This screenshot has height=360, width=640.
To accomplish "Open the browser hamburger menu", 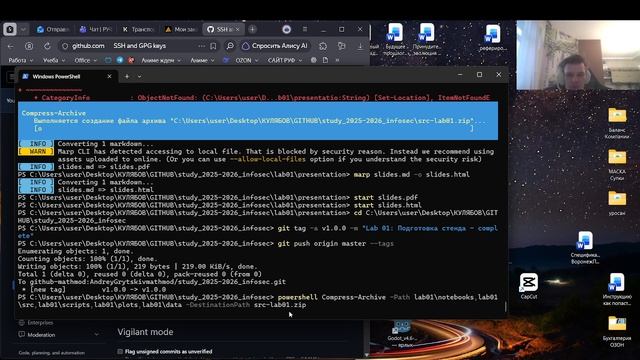I will tap(305, 29).
